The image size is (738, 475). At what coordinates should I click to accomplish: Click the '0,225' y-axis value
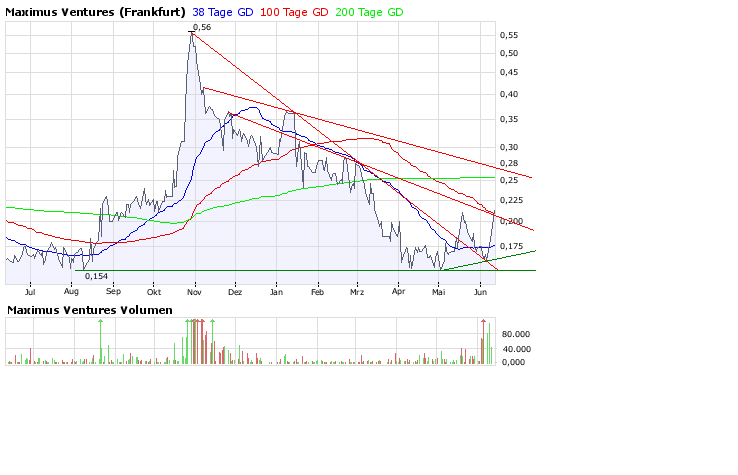[511, 201]
